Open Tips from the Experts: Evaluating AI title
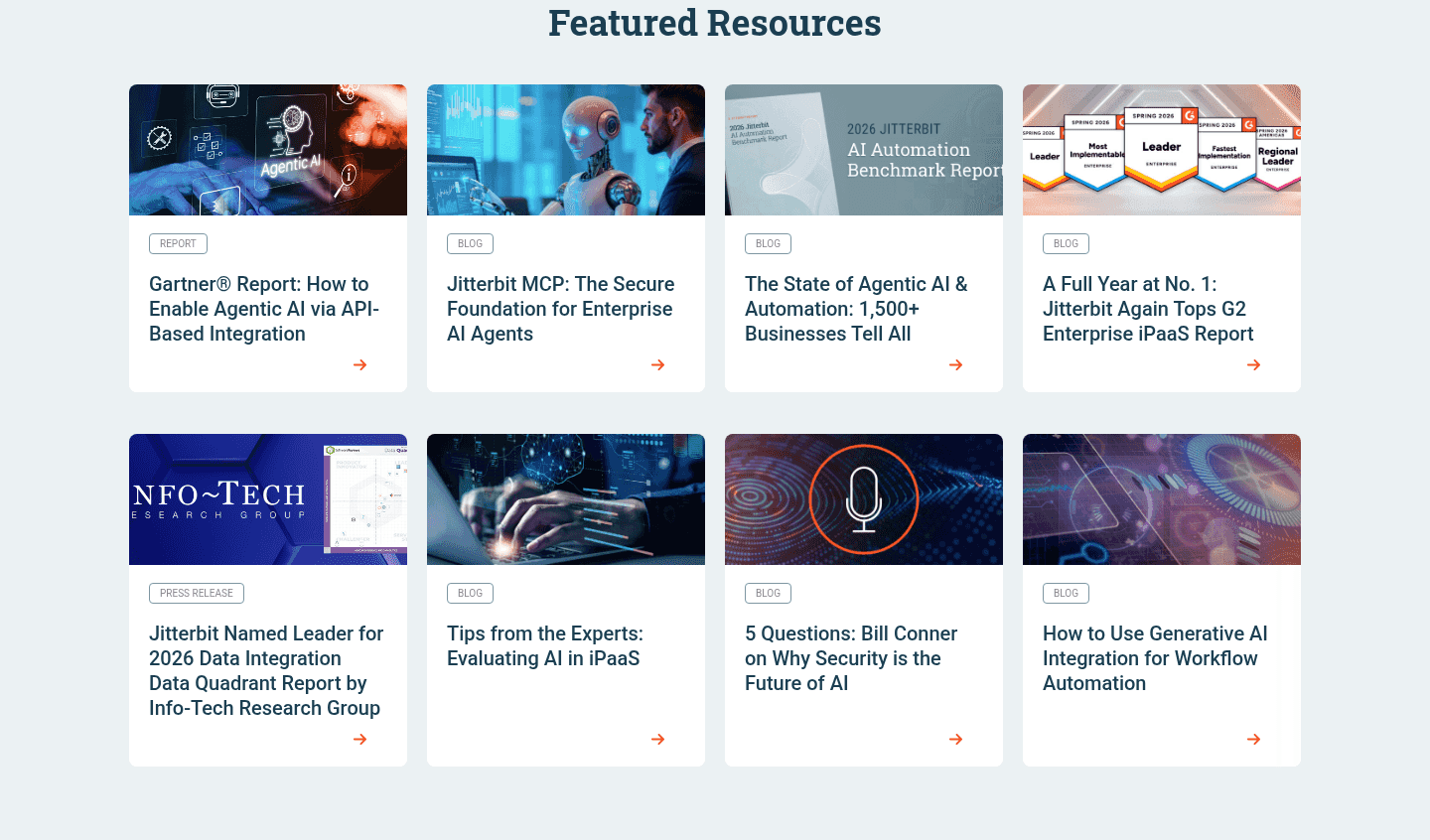 coord(545,645)
